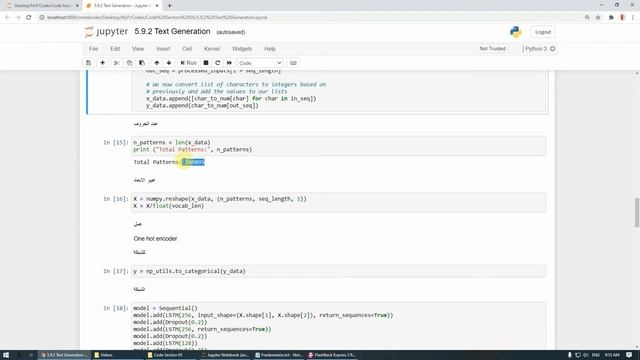Image resolution: width=640 pixels, height=360 pixels.
Task: Open the notification center icon in the system tray
Action: pyautogui.click(x=629, y=355)
